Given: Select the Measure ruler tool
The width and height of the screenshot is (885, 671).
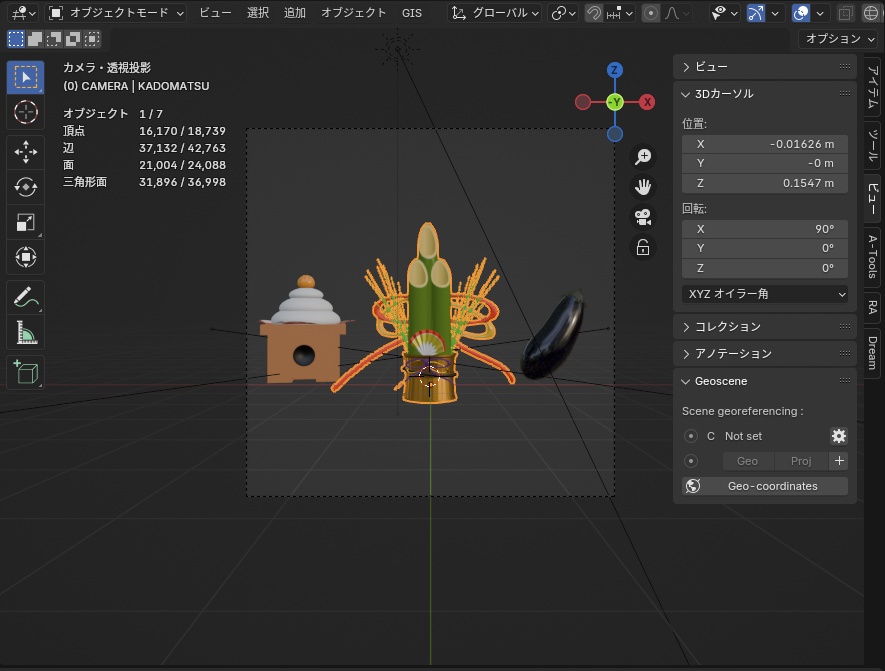Looking at the screenshot, I should click(x=25, y=332).
